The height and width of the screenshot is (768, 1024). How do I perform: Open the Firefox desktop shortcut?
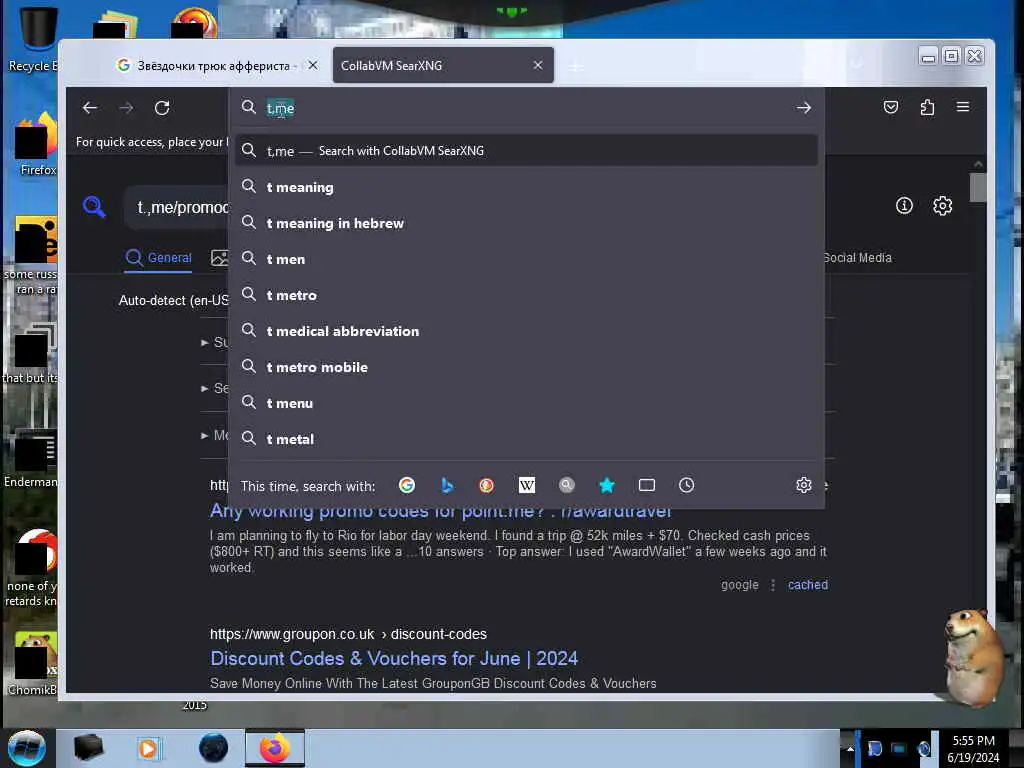pos(37,144)
